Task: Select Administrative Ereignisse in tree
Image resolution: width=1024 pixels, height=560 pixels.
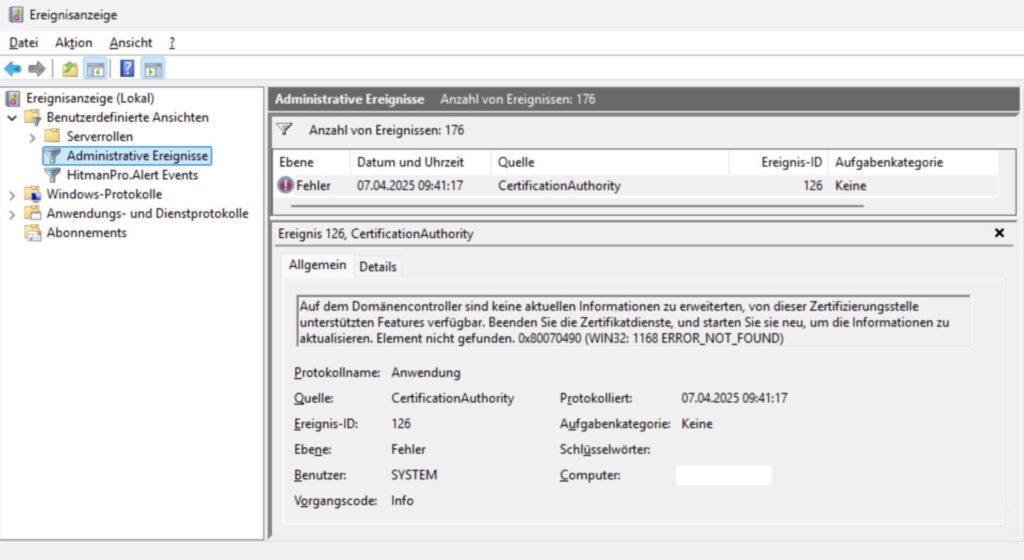Action: tap(137, 155)
